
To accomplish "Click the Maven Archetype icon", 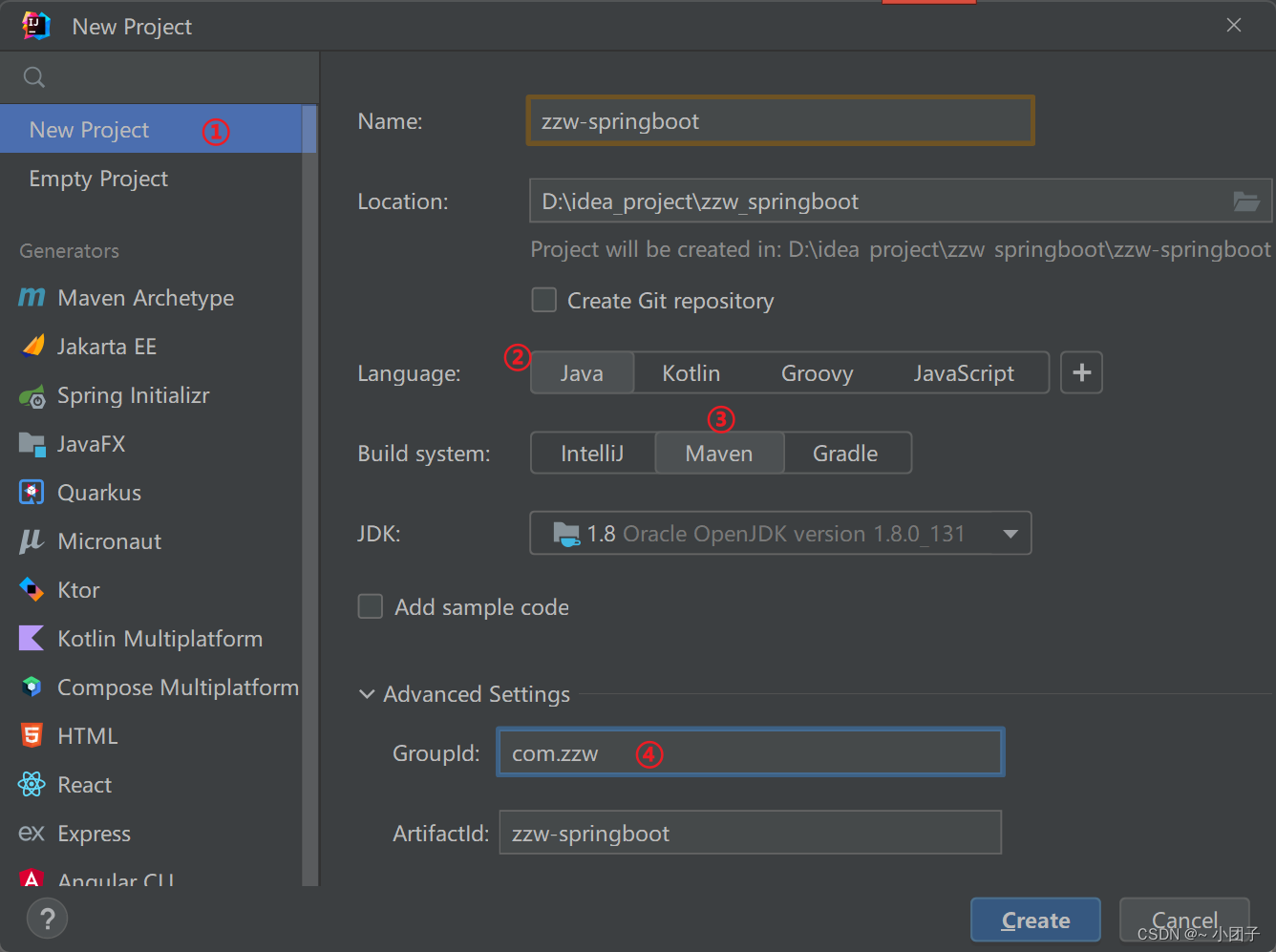I will pyautogui.click(x=32, y=298).
